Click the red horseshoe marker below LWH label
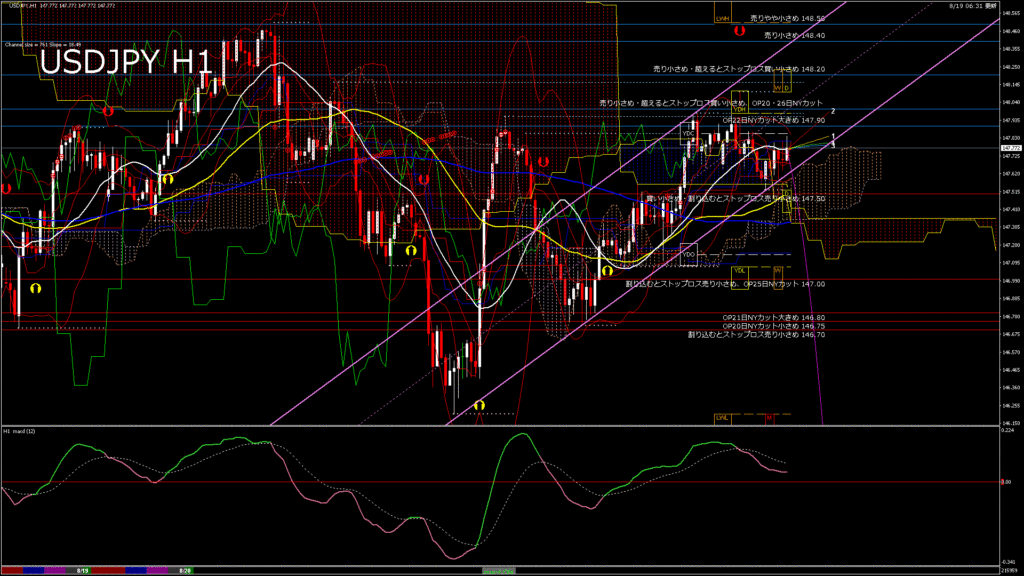The image size is (1024, 576). 738,31
